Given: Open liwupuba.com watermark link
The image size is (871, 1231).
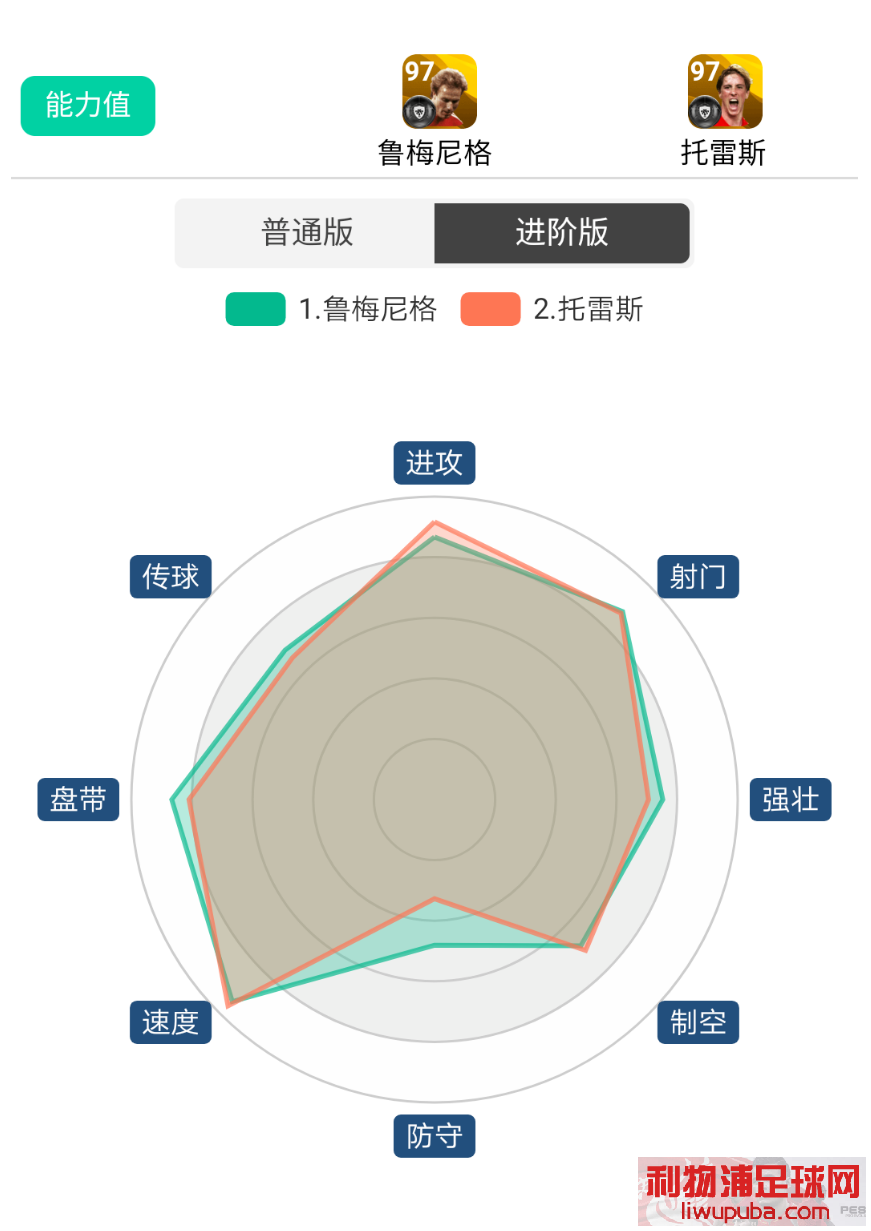Looking at the screenshot, I should [x=756, y=1212].
